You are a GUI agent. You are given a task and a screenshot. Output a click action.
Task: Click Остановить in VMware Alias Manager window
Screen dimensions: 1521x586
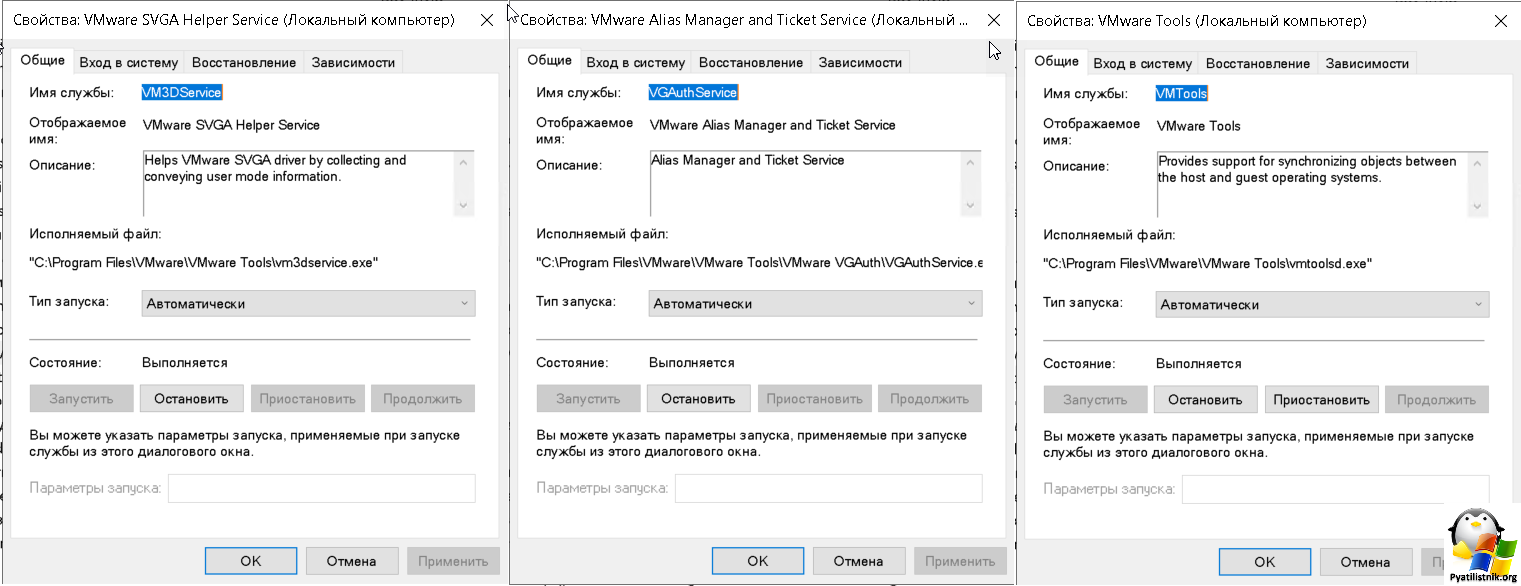pos(698,398)
